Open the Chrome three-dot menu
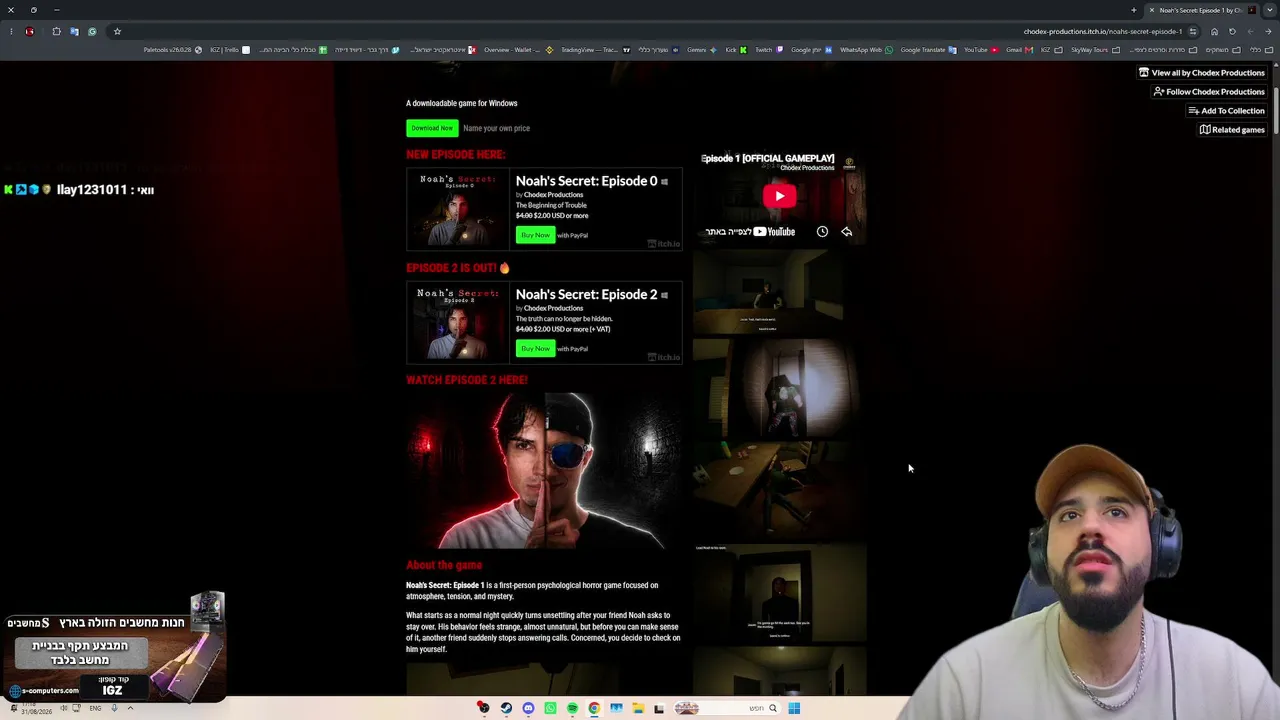 [11, 31]
